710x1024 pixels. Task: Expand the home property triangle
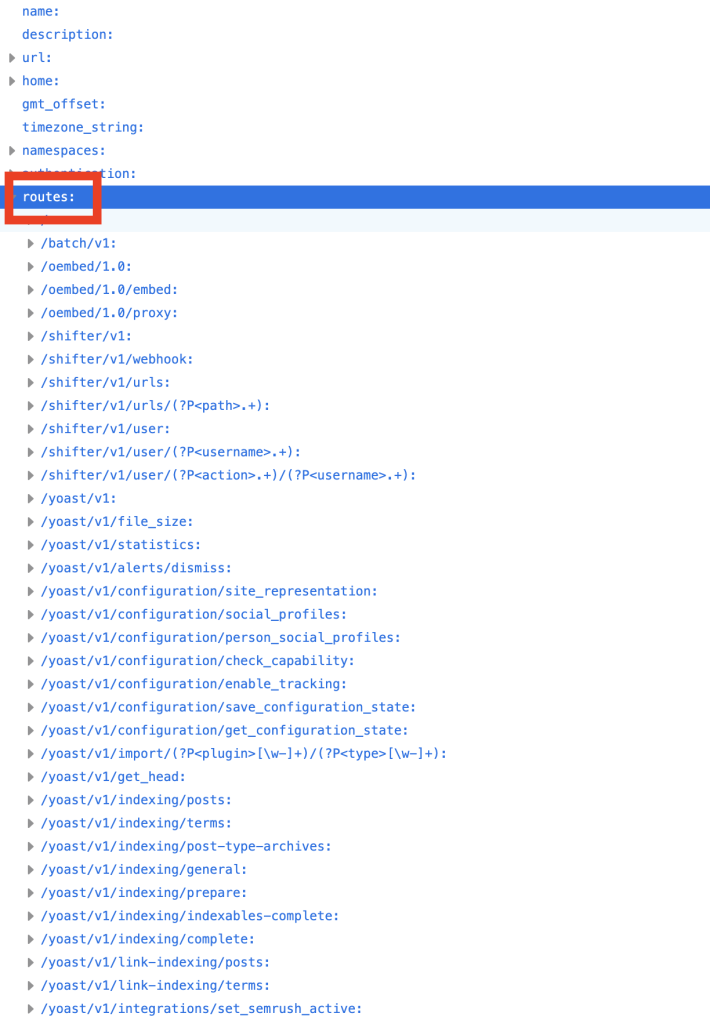point(12,81)
